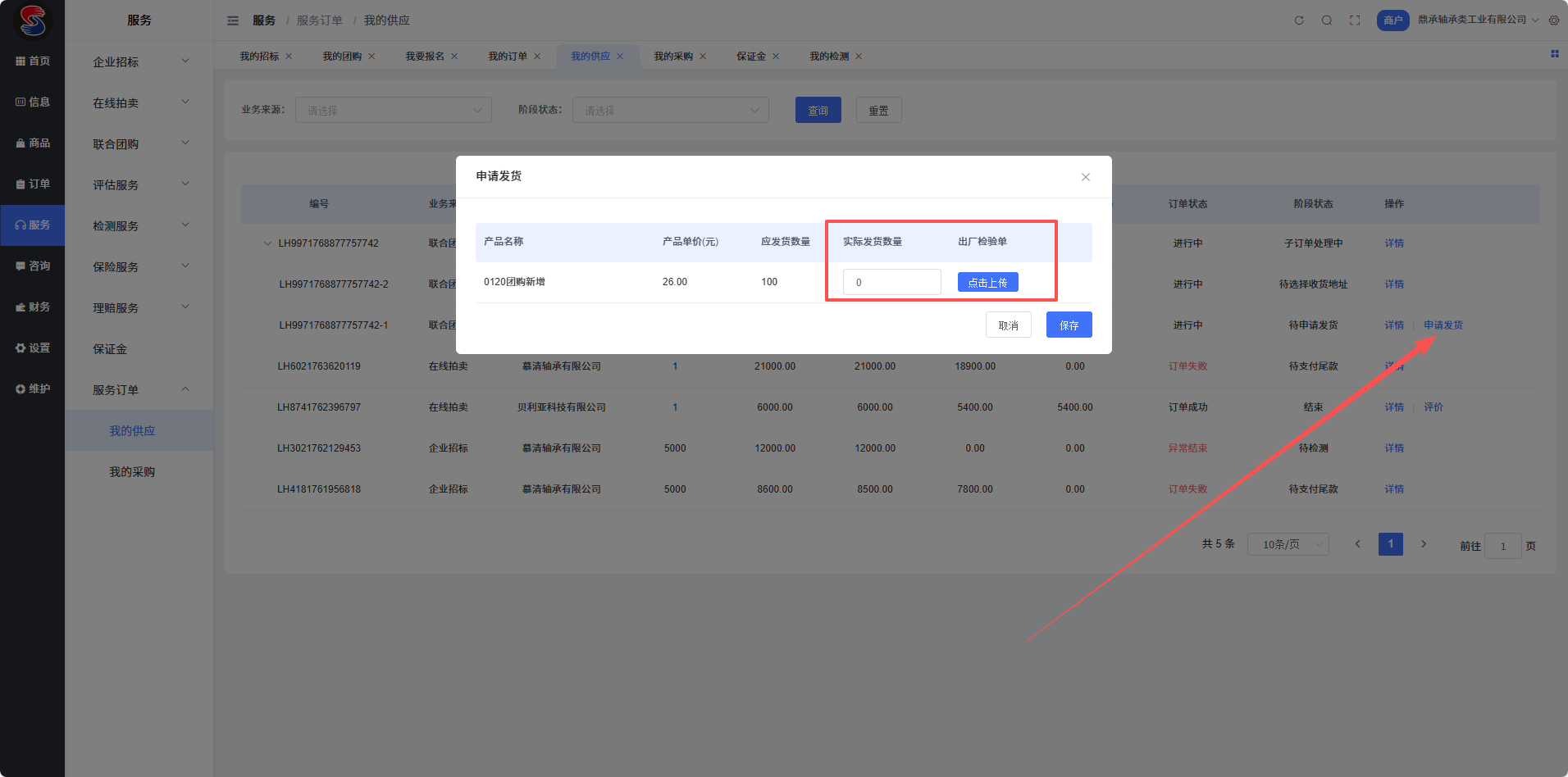Switch to the 我的订单 tab

coord(508,57)
